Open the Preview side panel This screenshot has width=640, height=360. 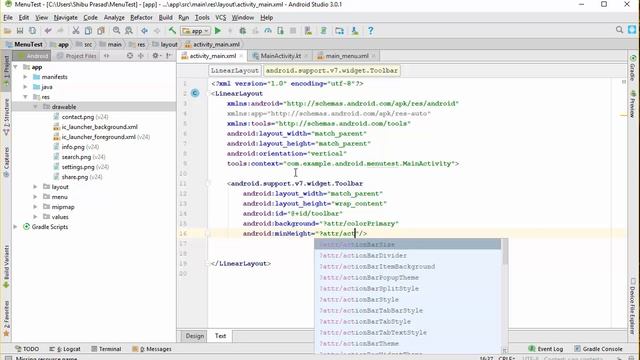click(x=632, y=103)
